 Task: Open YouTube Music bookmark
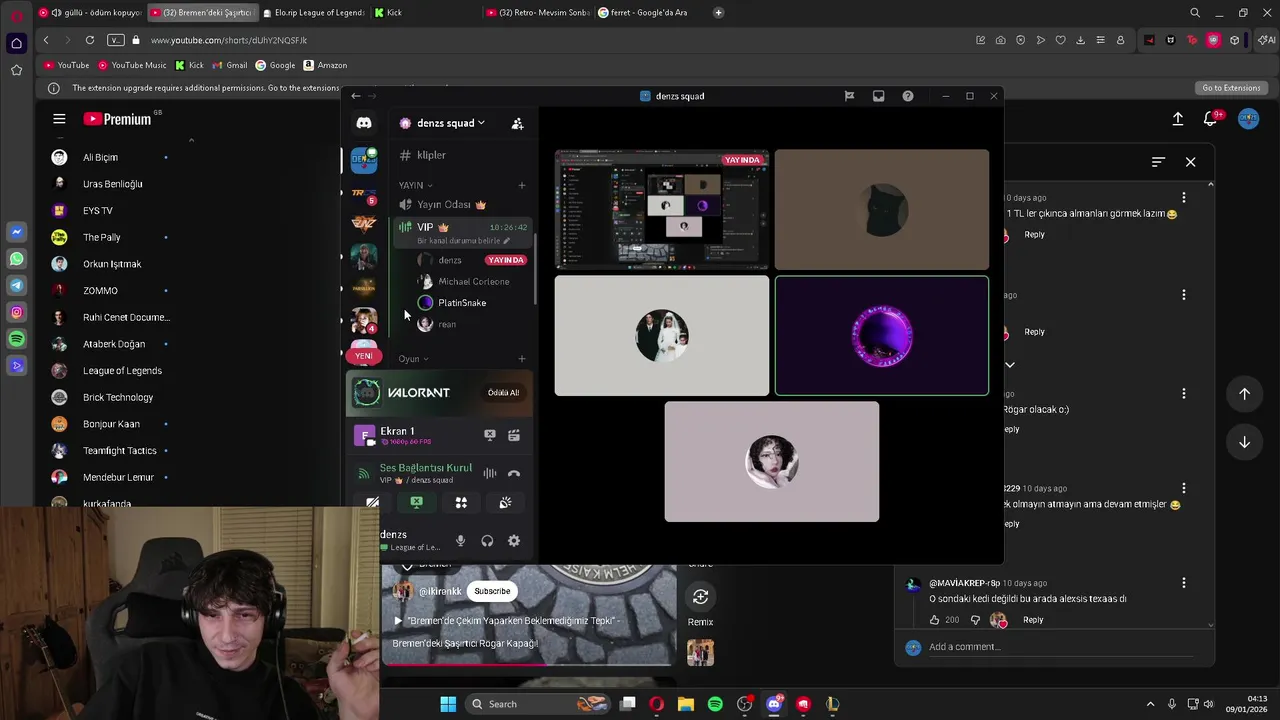pos(132,65)
